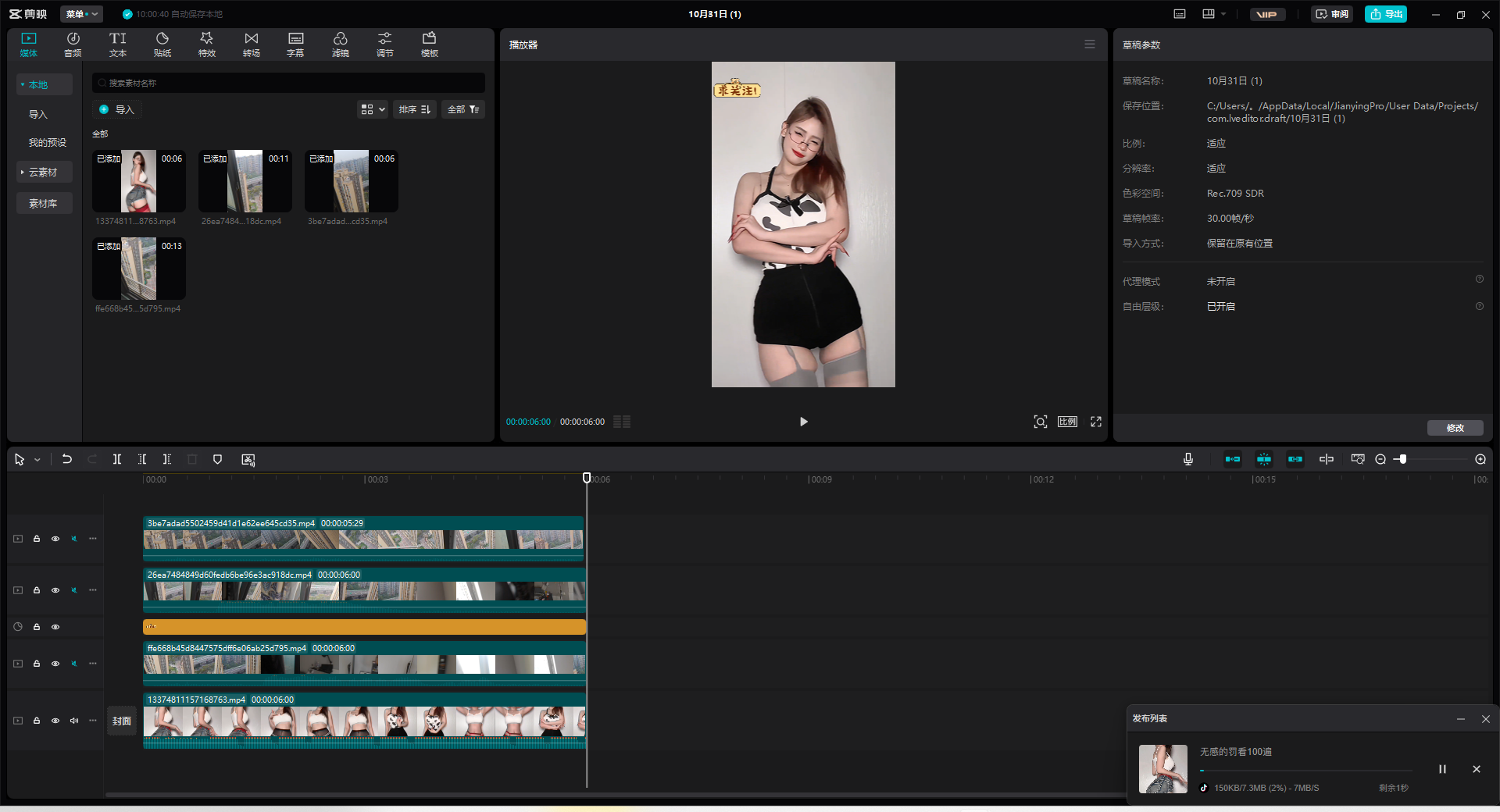Image resolution: width=1500 pixels, height=812 pixels.
Task: Zoom in the timeline with plus icon
Action: pos(1480,459)
